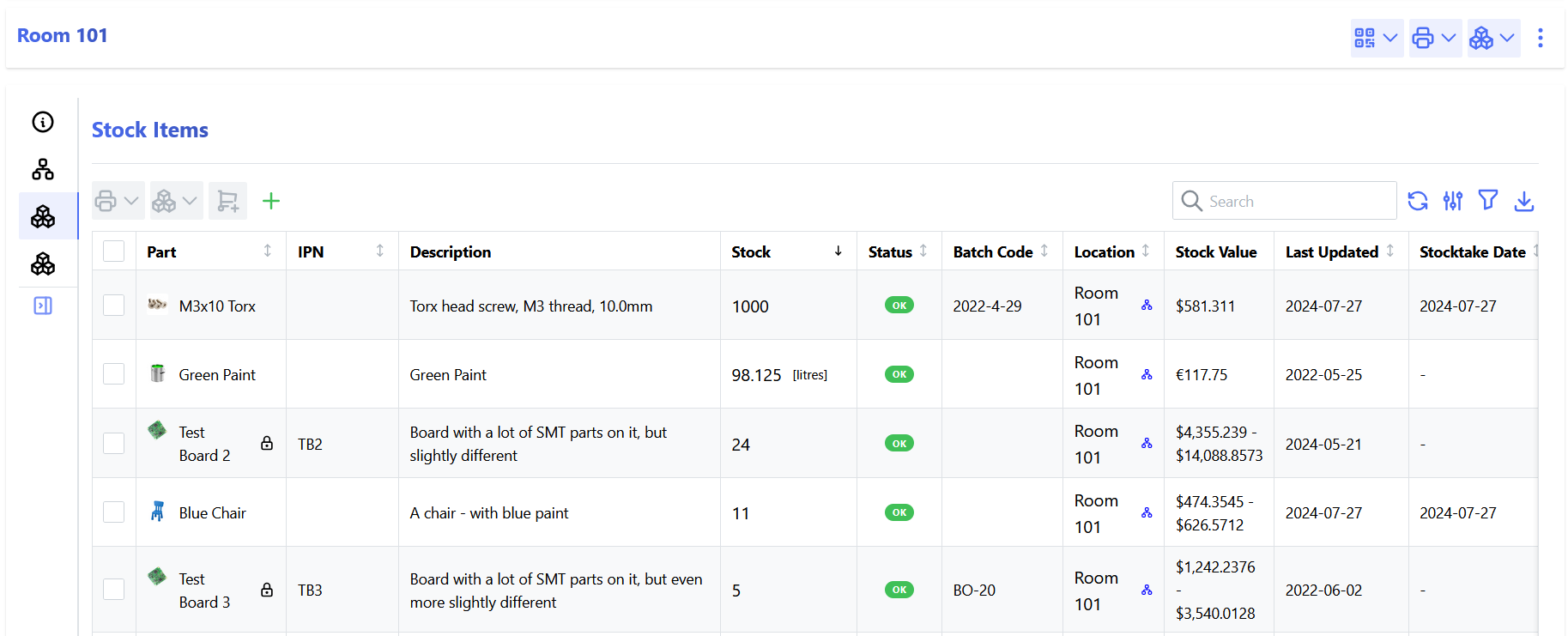Click the table filter funnel icon

[1488, 200]
